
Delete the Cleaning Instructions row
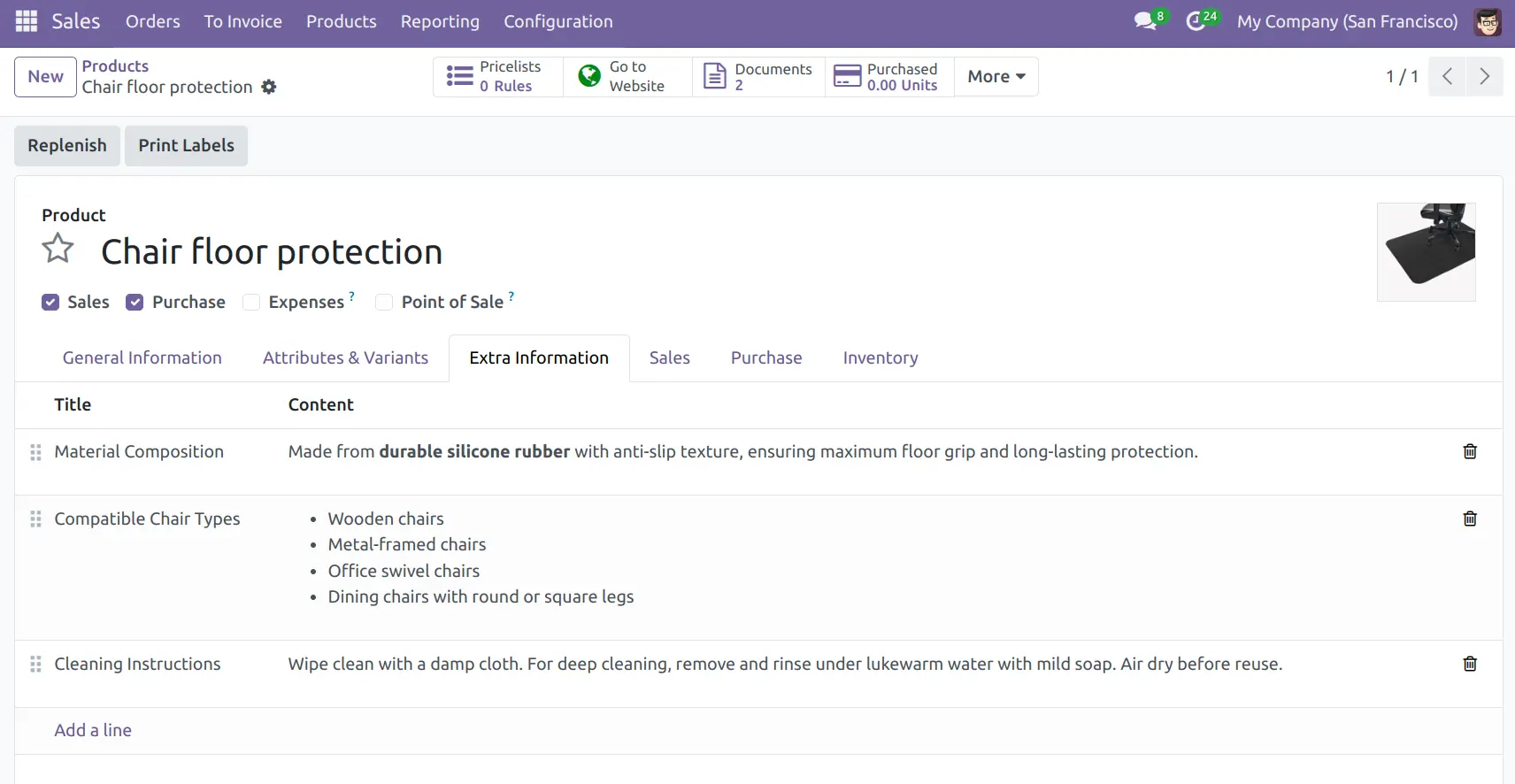pyautogui.click(x=1470, y=664)
